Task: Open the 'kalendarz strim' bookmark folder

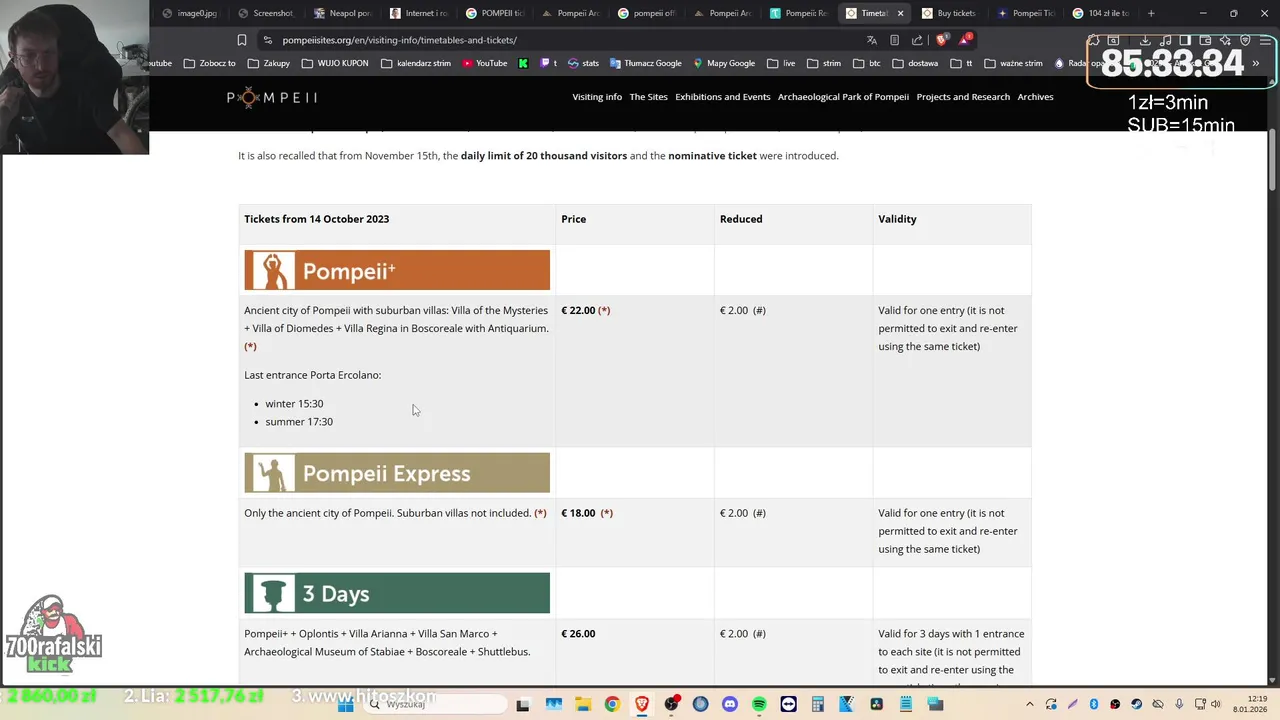Action: point(415,63)
